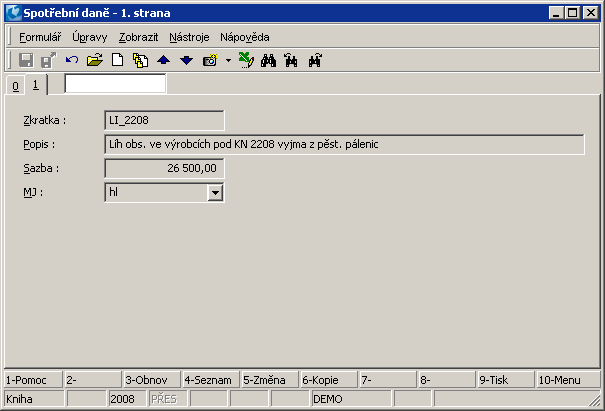Open the Nápověda menu
This screenshot has width=605, height=411.
(x=245, y=37)
